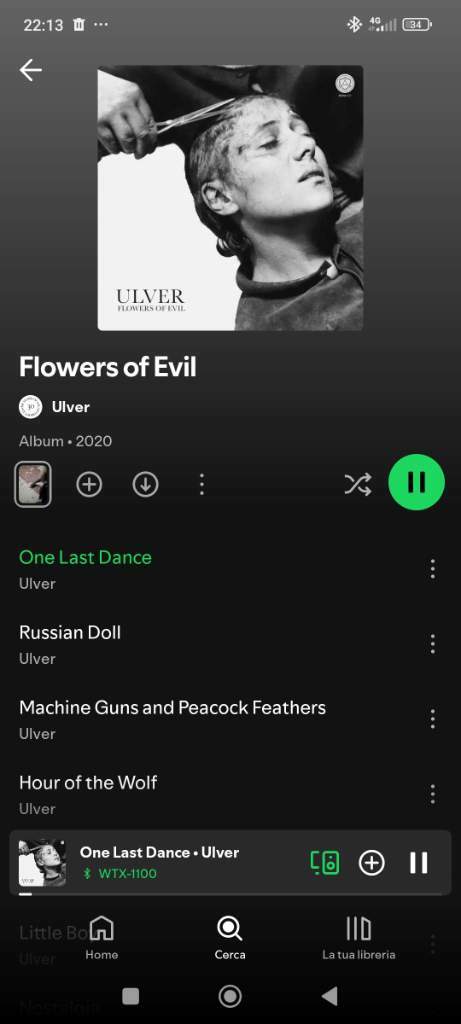This screenshot has width=461, height=1024.
Task: Open options for Russian Doll track
Action: [432, 644]
